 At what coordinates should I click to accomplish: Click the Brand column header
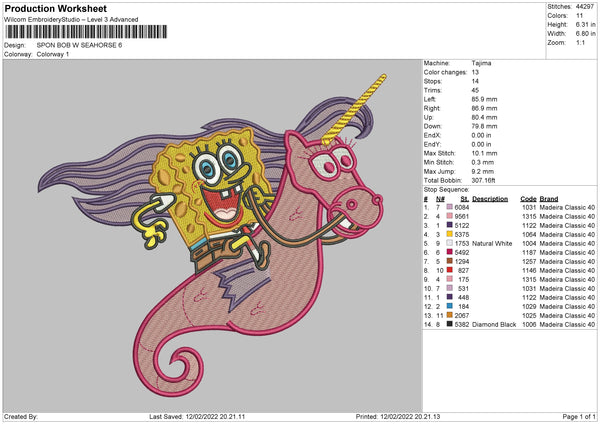click(x=551, y=199)
